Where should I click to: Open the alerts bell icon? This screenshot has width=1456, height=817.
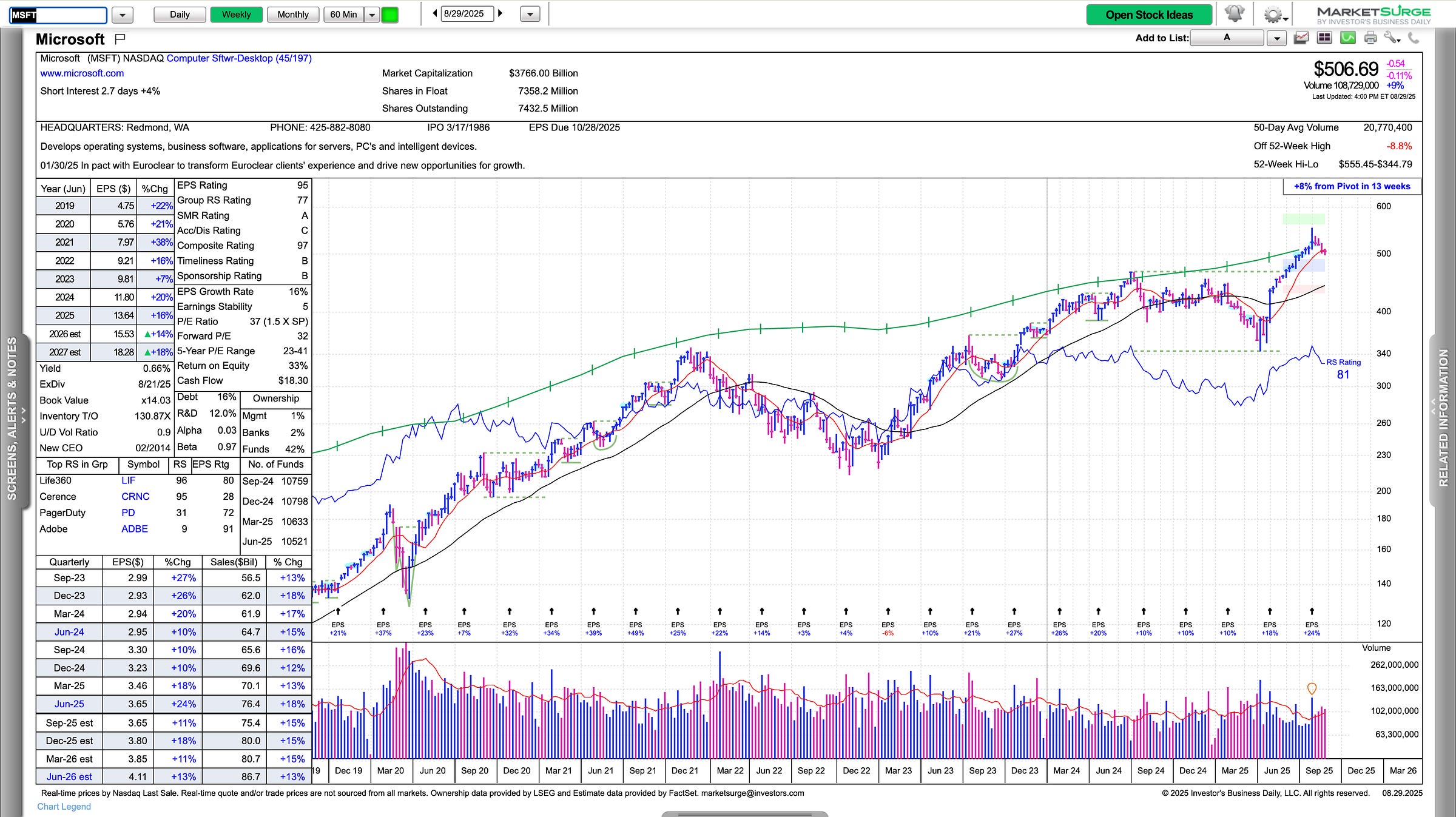[1234, 14]
